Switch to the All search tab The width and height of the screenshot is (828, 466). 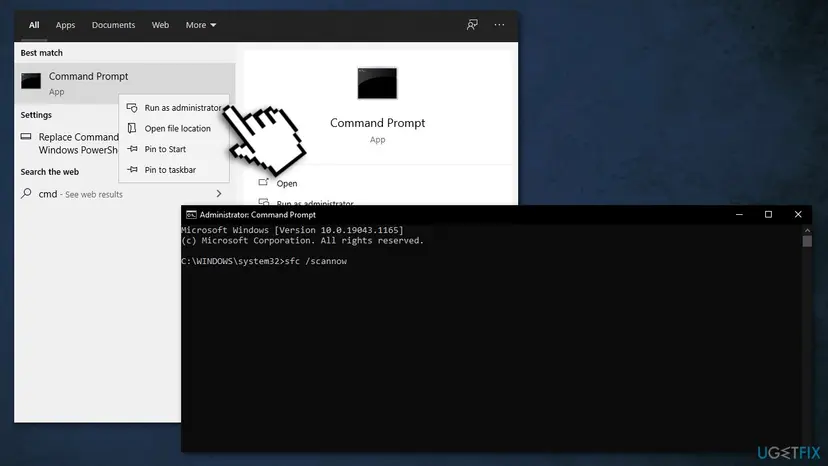[34, 25]
